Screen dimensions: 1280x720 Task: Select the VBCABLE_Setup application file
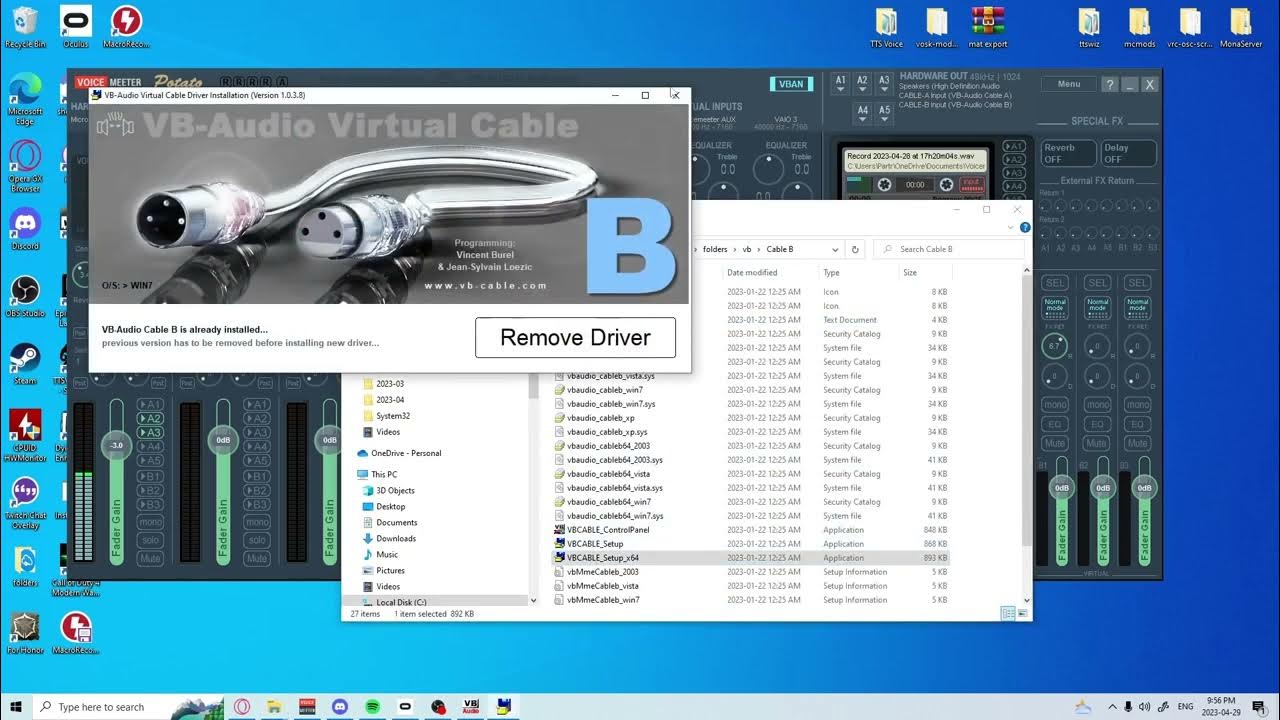(x=750, y=544)
